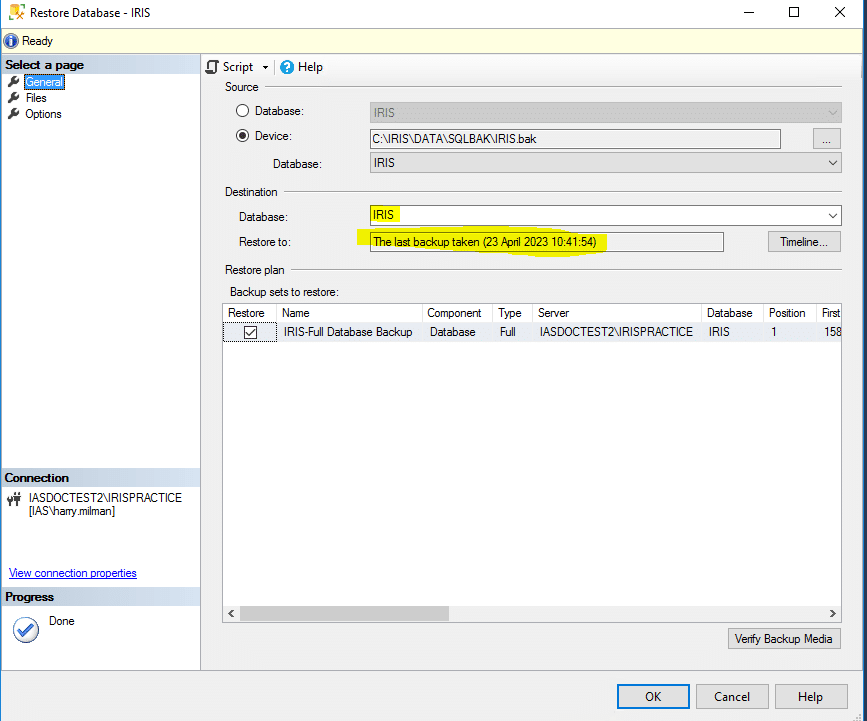Click the Script toolbar label
Viewport: 867px width, 721px height.
[x=238, y=67]
